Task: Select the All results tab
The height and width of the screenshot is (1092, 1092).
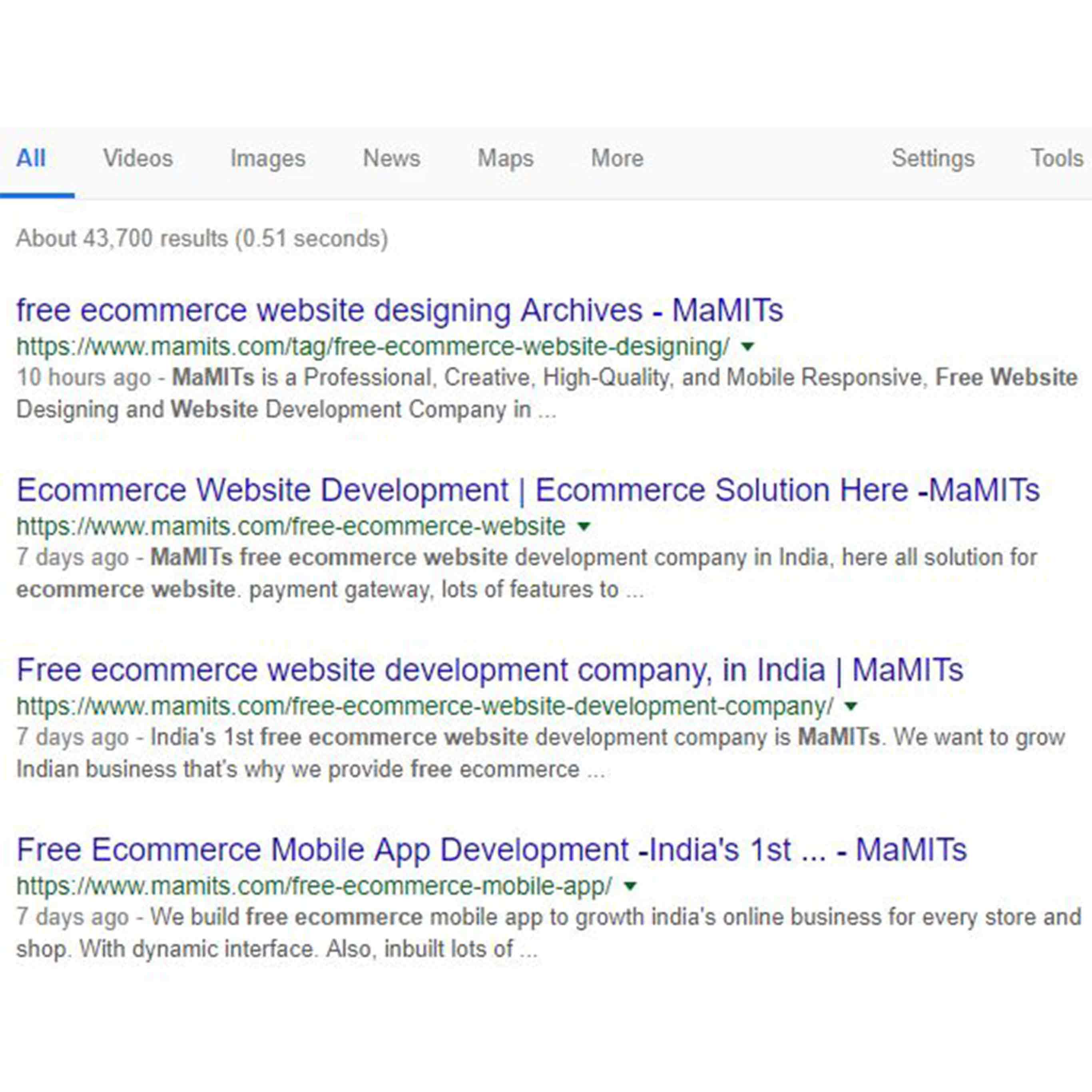Action: (31, 158)
